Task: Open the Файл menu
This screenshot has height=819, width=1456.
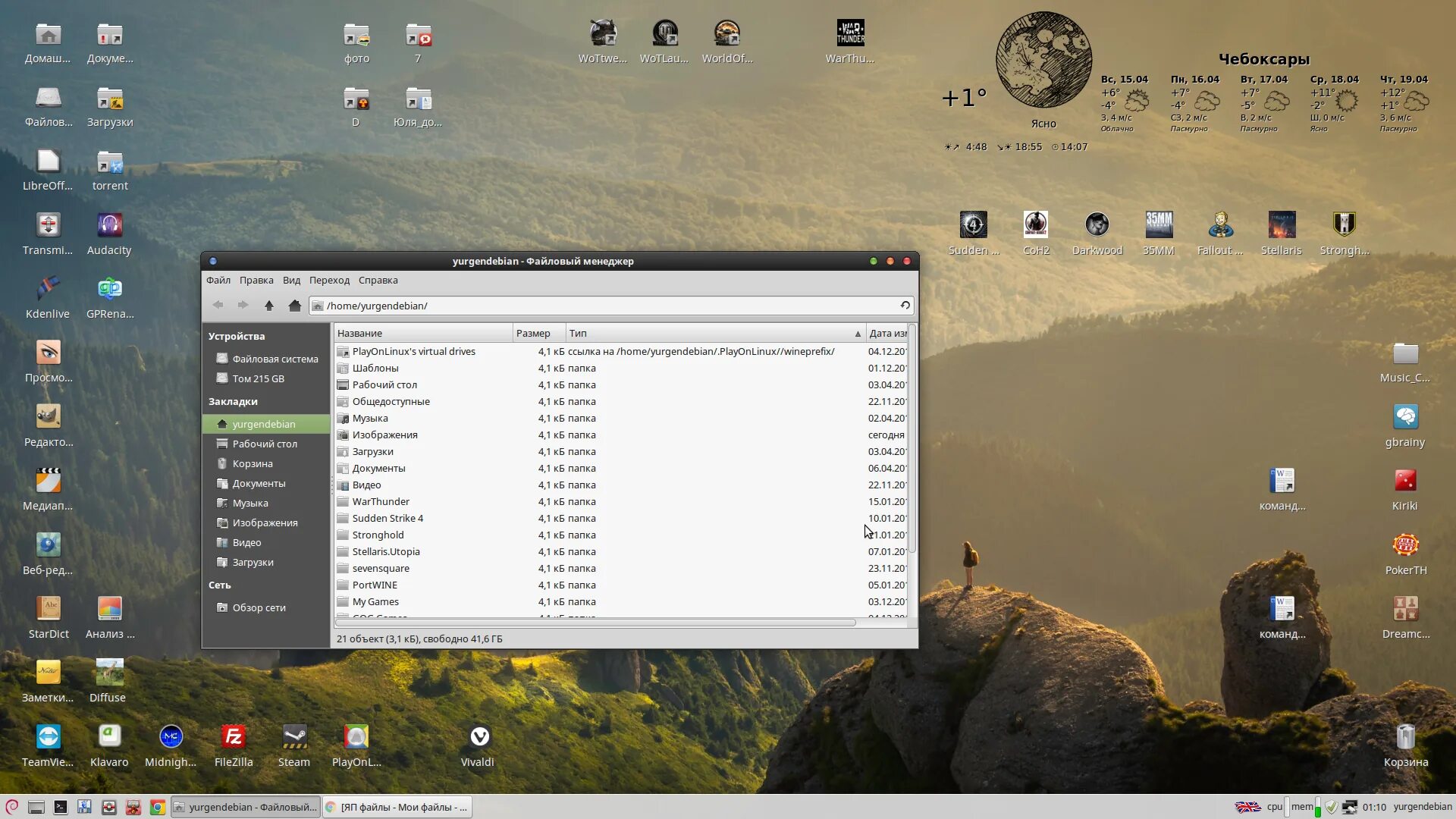Action: point(218,280)
